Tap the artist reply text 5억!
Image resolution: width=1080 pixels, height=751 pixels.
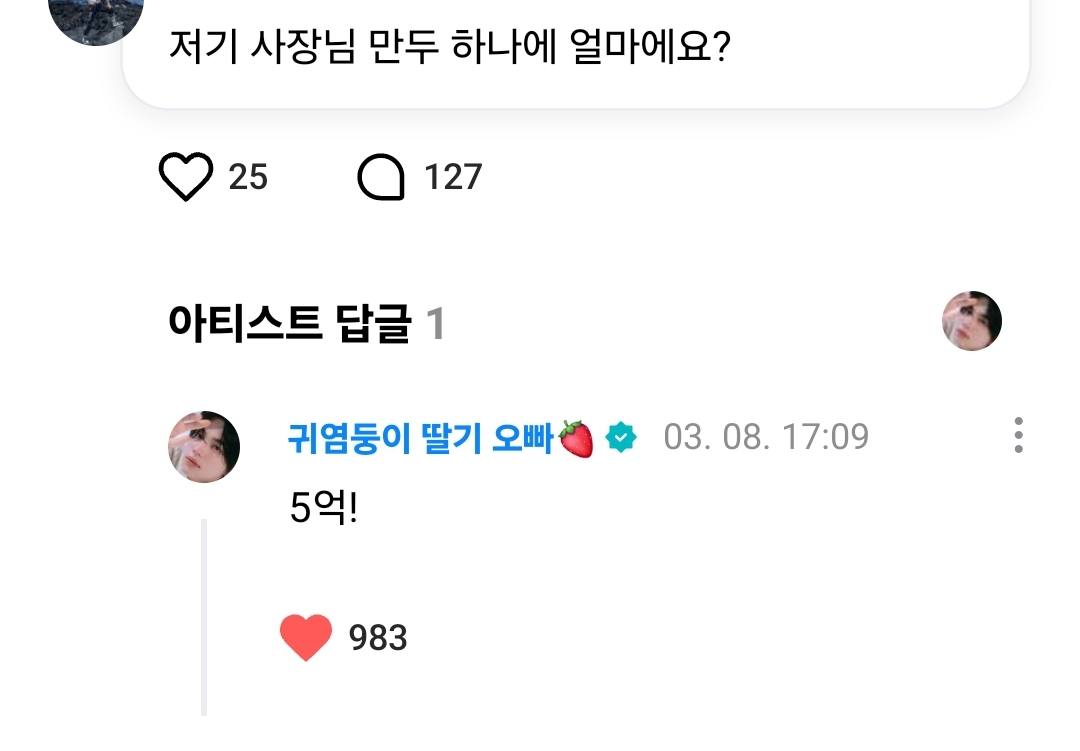point(323,511)
